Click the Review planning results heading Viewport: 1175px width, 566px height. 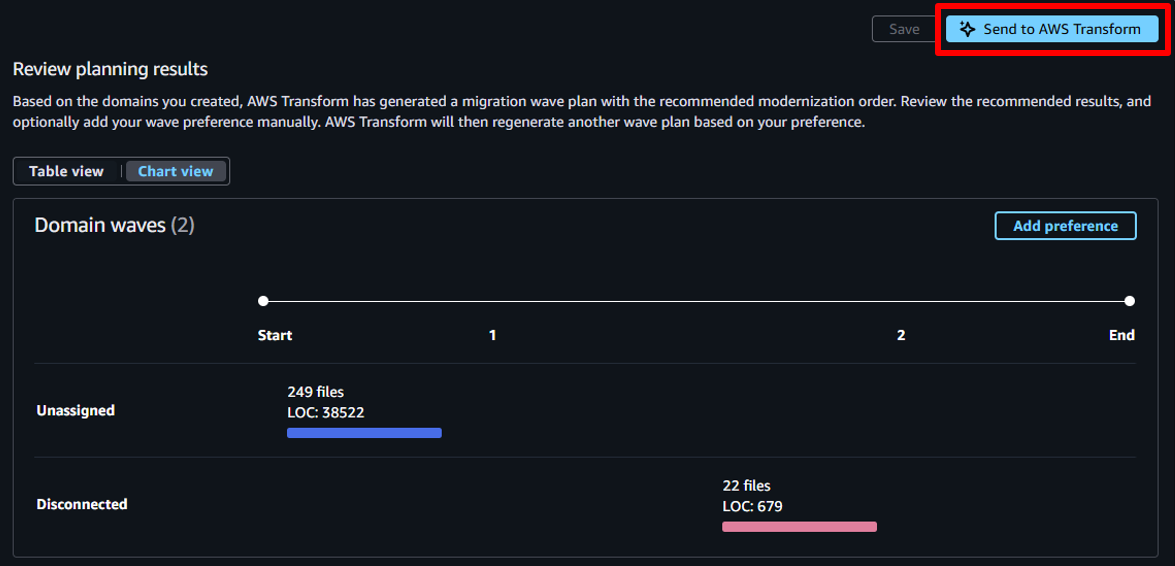110,70
